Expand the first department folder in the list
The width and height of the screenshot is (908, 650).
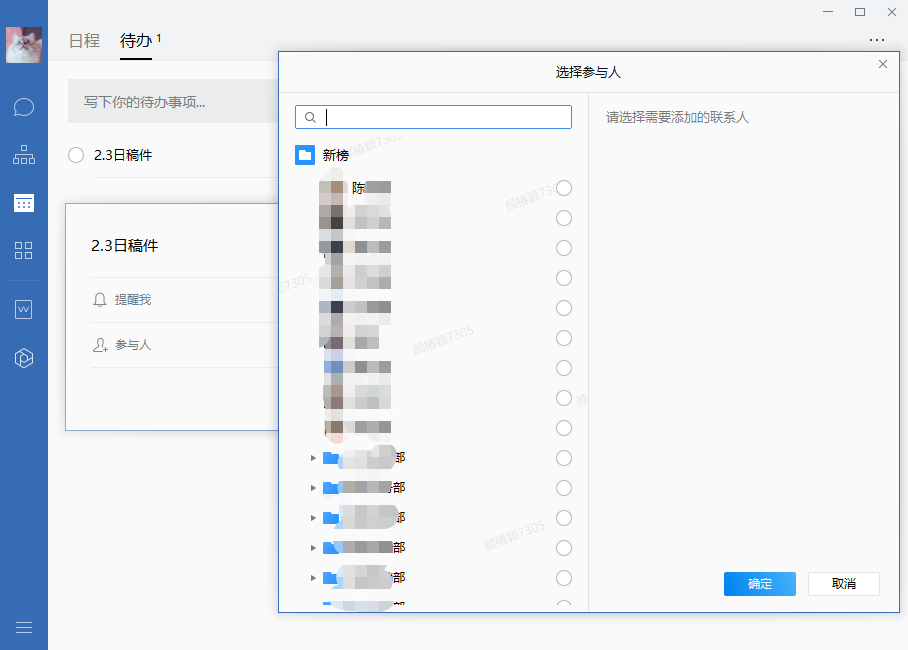pos(313,458)
